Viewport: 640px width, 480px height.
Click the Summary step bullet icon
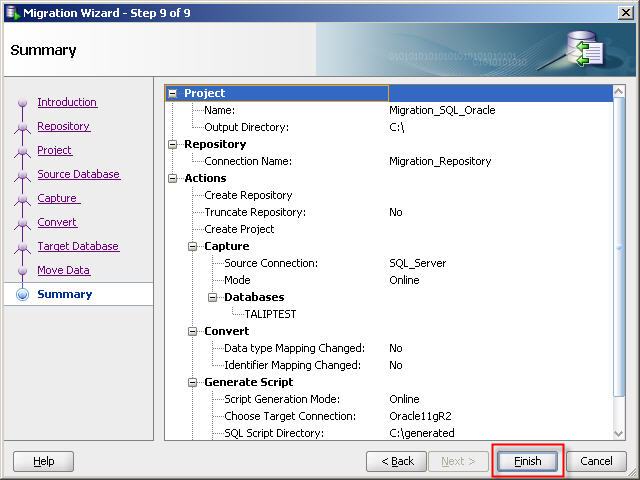point(22,294)
